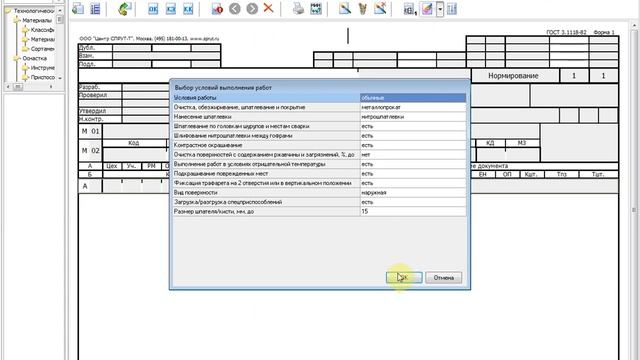This screenshot has height=360, width=640.
Task: Select Шпатлевание по головкам шурупов row
Action: tap(266, 126)
